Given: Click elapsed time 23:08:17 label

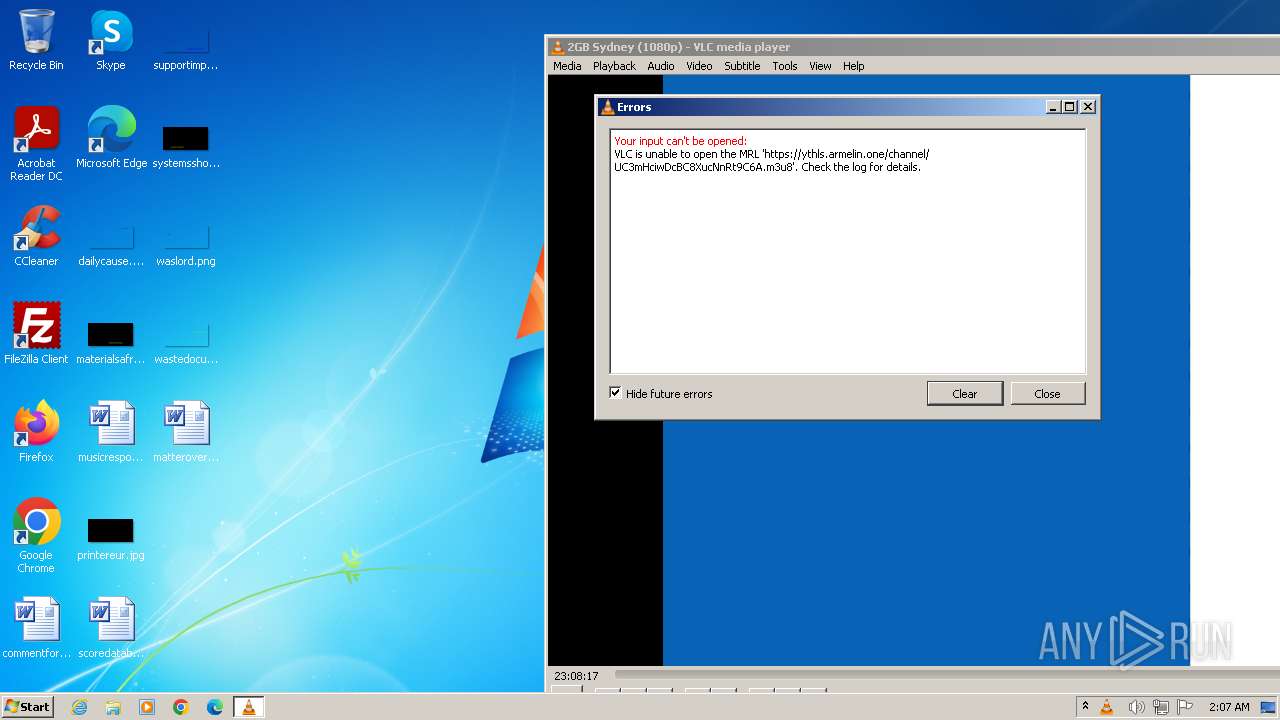Looking at the screenshot, I should tap(576, 676).
